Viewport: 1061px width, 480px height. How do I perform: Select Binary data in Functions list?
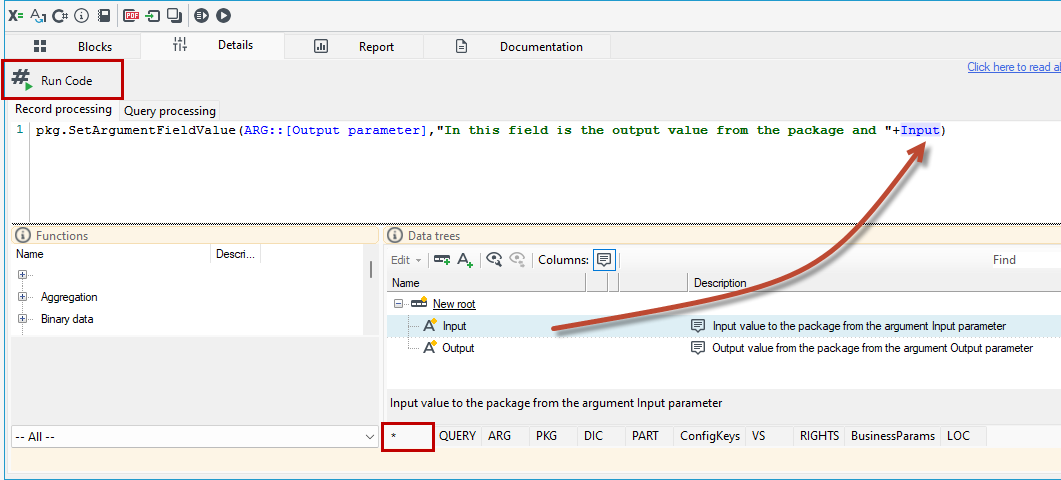(x=66, y=319)
